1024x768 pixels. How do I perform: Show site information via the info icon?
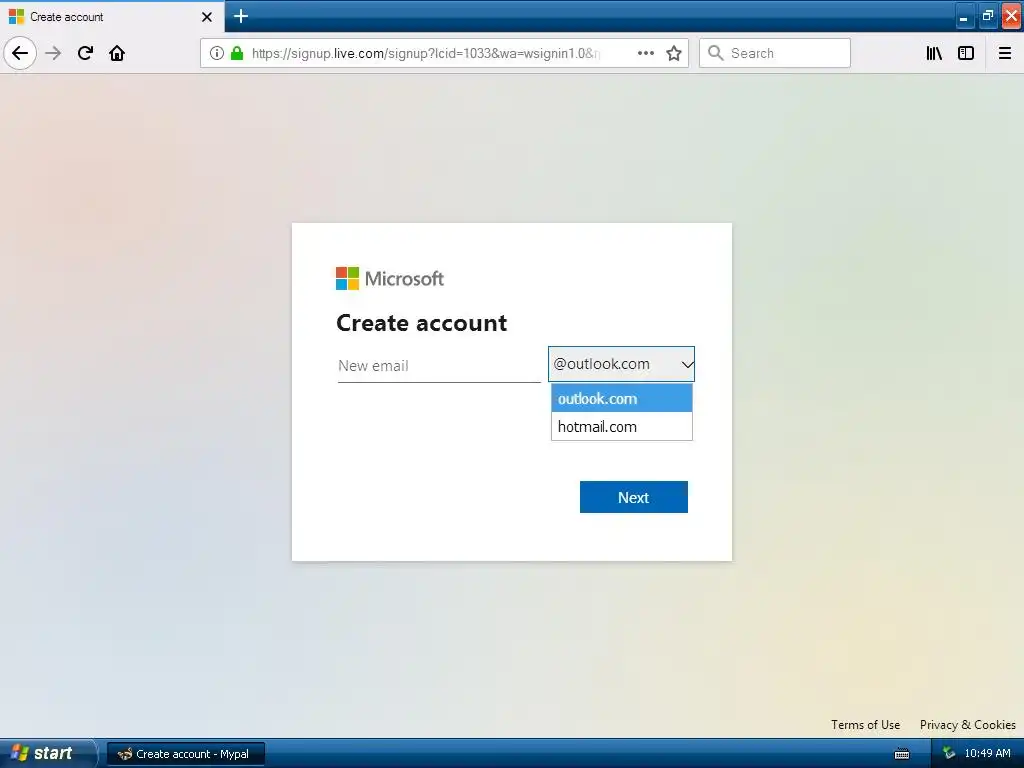[x=217, y=53]
